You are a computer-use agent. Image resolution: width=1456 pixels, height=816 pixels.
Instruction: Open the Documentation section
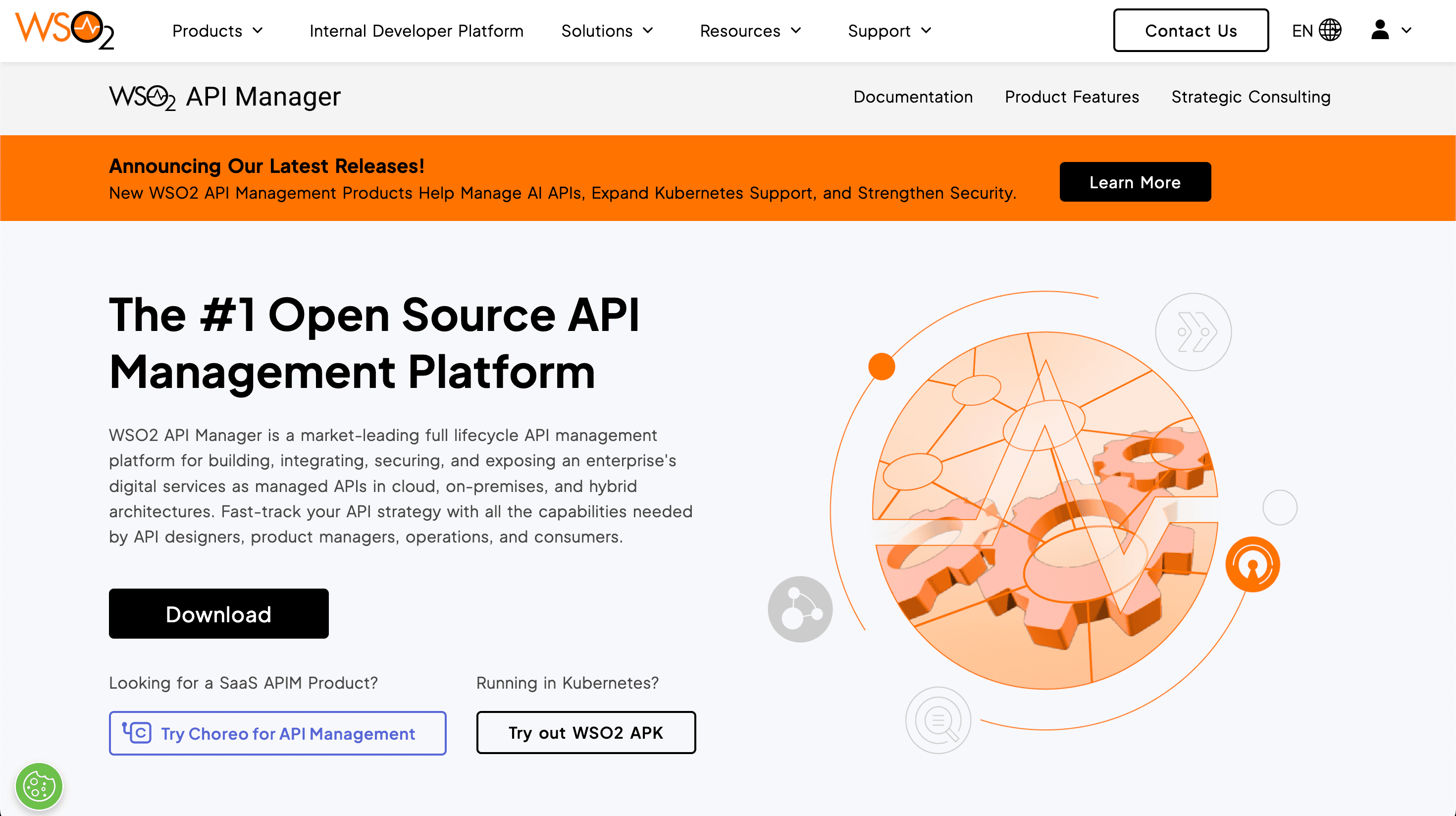tap(912, 97)
